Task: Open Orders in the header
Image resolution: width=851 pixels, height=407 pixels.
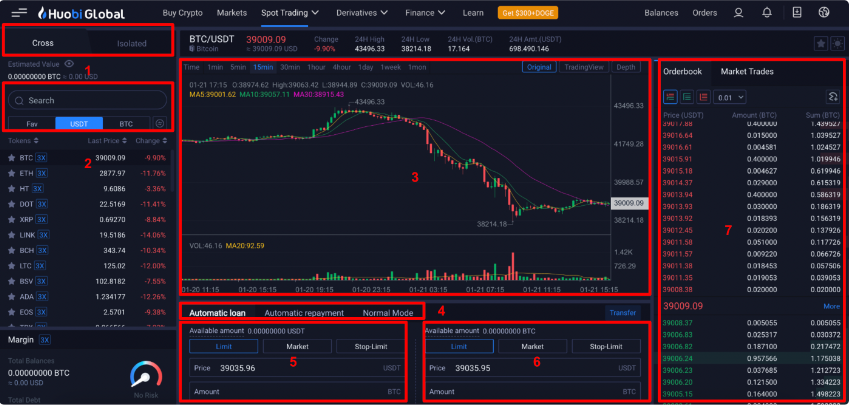Action: tap(704, 13)
